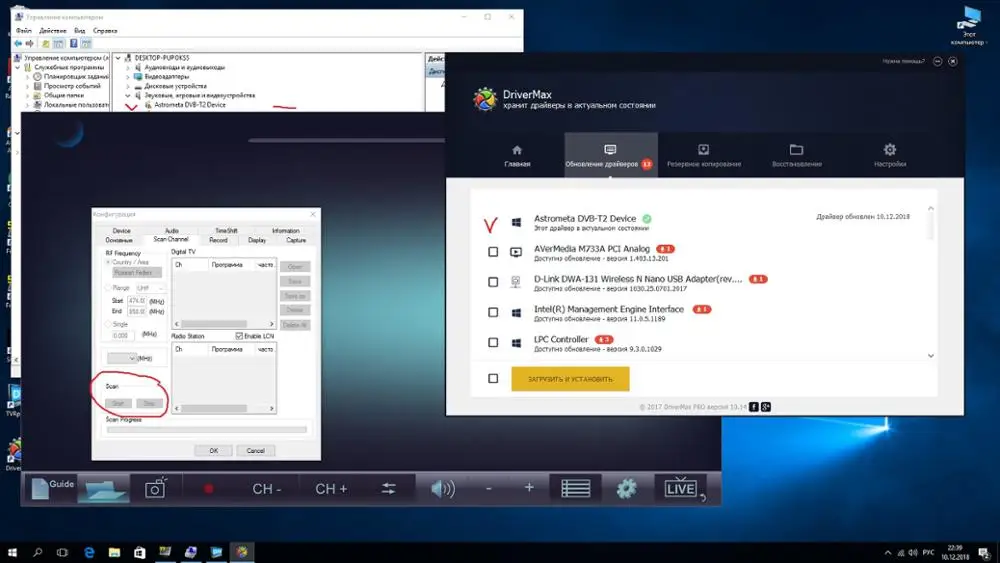Check Intel(R) Management Engine Interface checkbox
1000x563 pixels.
[x=493, y=312]
